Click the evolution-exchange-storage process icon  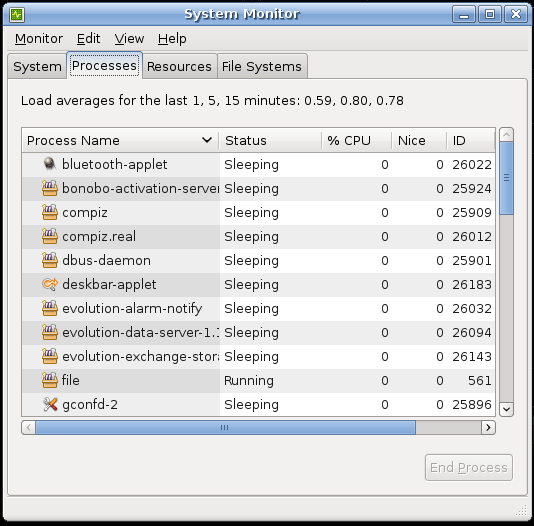point(50,356)
